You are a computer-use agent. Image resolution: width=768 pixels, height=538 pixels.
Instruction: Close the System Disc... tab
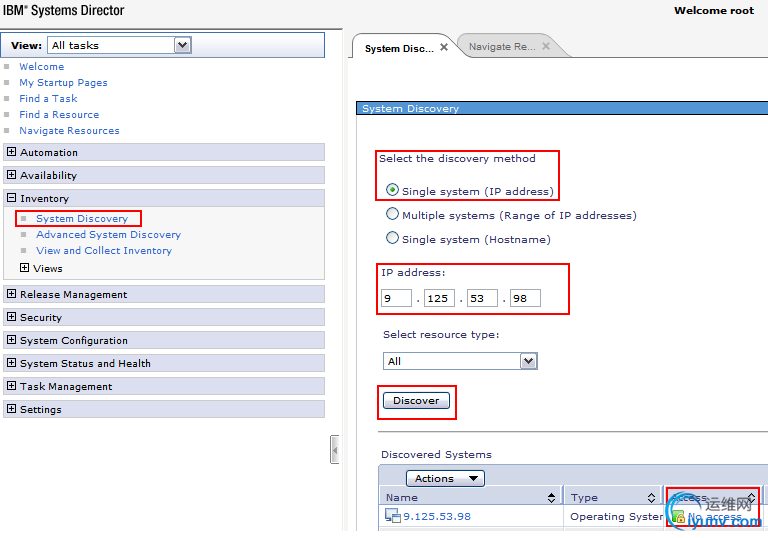click(444, 48)
